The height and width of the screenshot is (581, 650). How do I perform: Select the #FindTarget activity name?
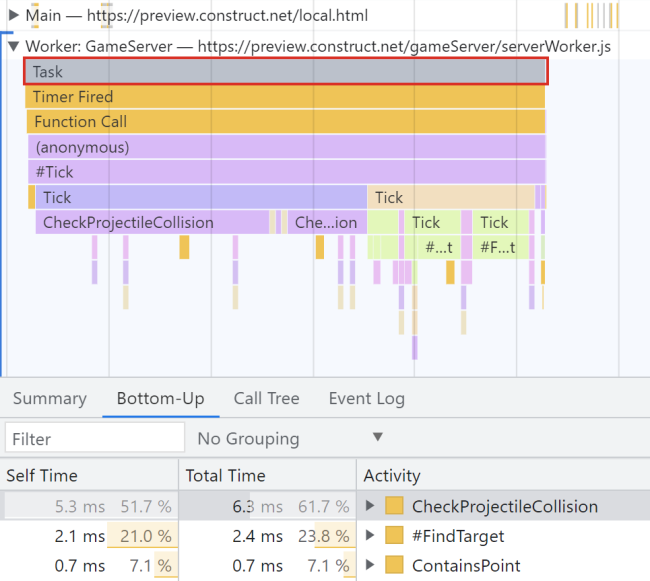point(458,536)
